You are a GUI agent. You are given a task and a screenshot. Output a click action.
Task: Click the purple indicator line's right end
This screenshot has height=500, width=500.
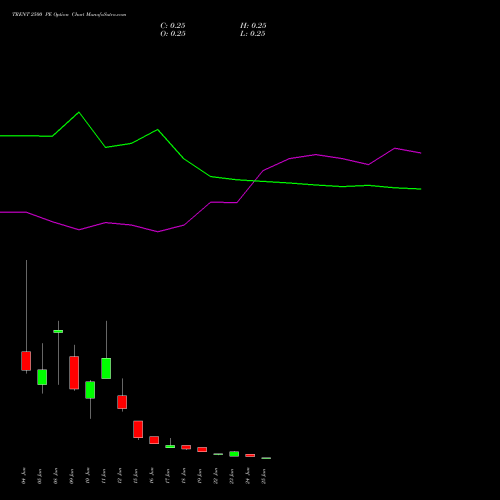[x=420, y=153]
